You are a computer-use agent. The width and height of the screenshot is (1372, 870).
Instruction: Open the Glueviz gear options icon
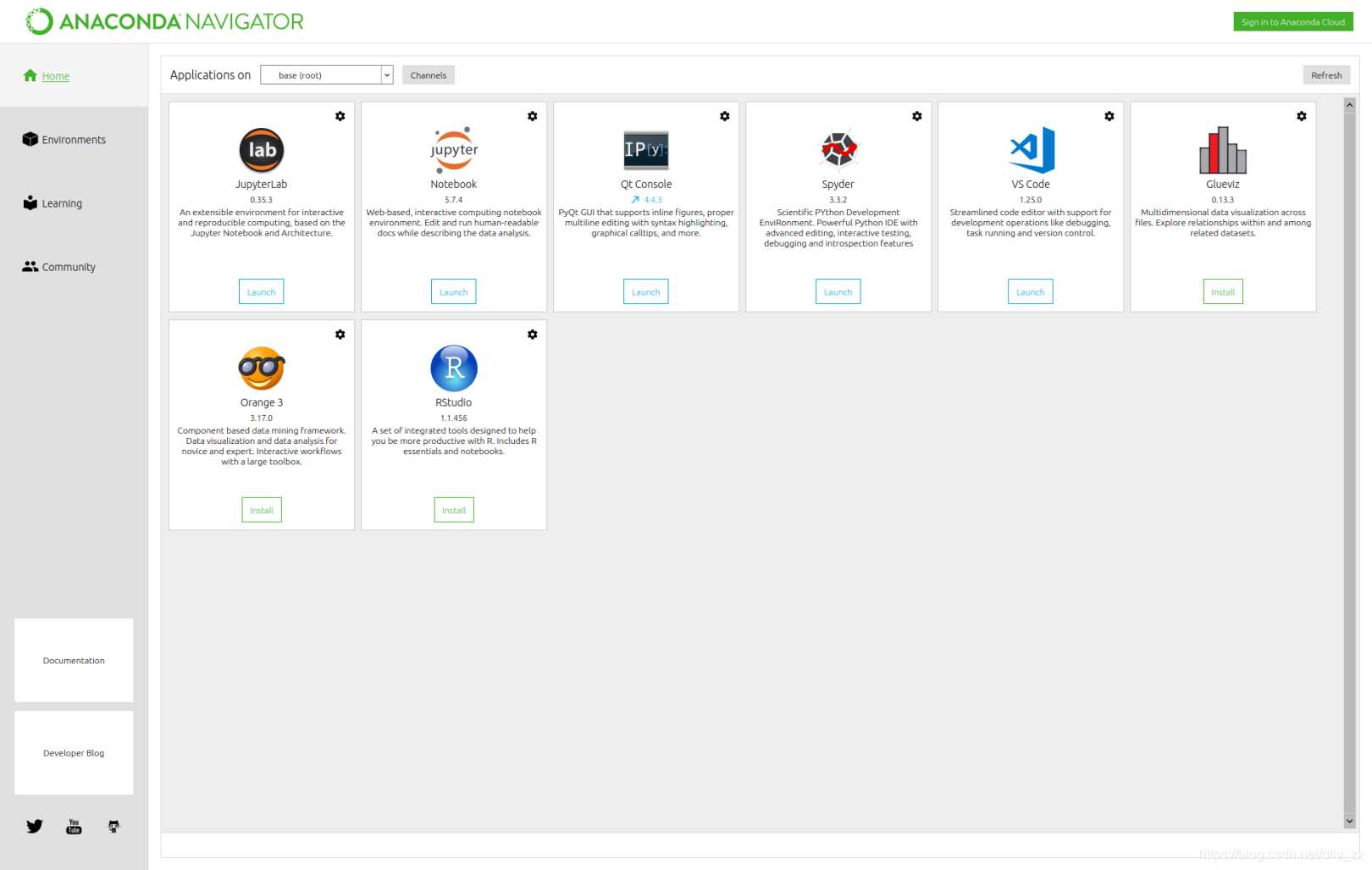1301,116
